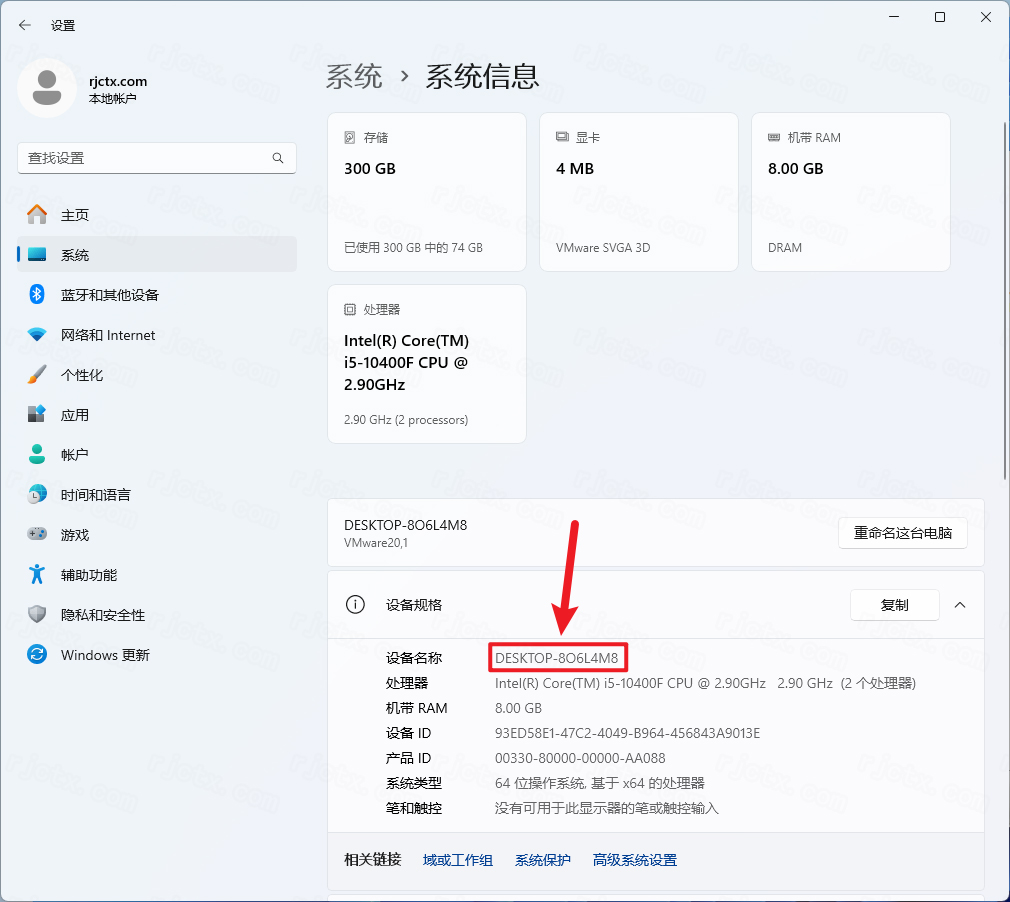Click the 查找设置 search field

click(x=157, y=158)
